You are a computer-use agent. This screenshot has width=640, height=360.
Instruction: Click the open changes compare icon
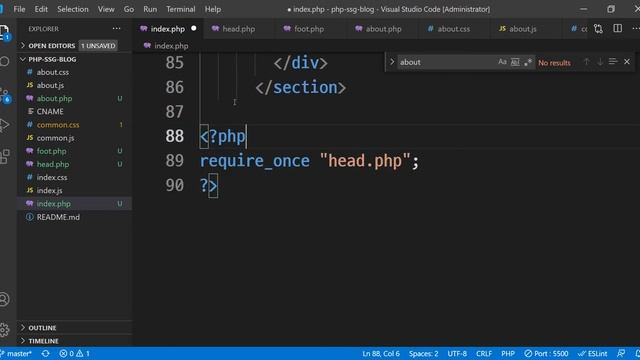point(598,29)
